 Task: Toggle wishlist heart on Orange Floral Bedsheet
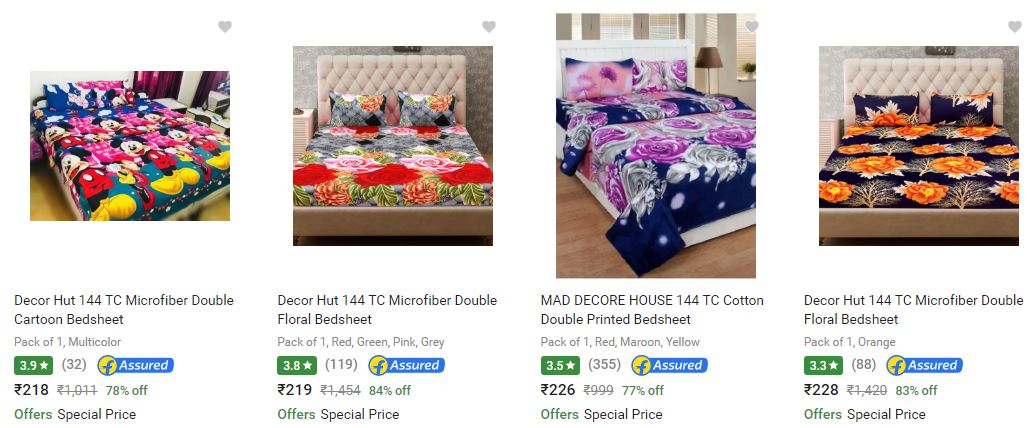(x=1015, y=27)
